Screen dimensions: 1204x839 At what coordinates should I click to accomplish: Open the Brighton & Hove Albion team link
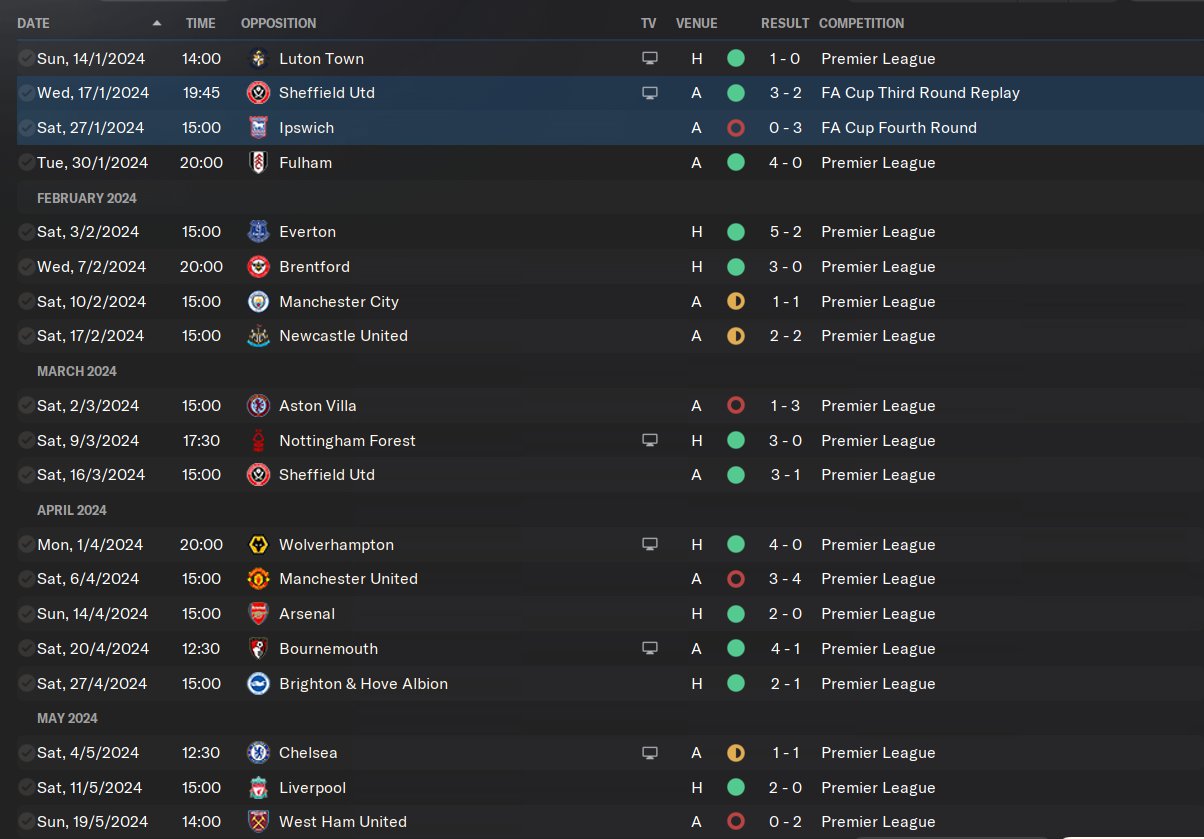[363, 684]
